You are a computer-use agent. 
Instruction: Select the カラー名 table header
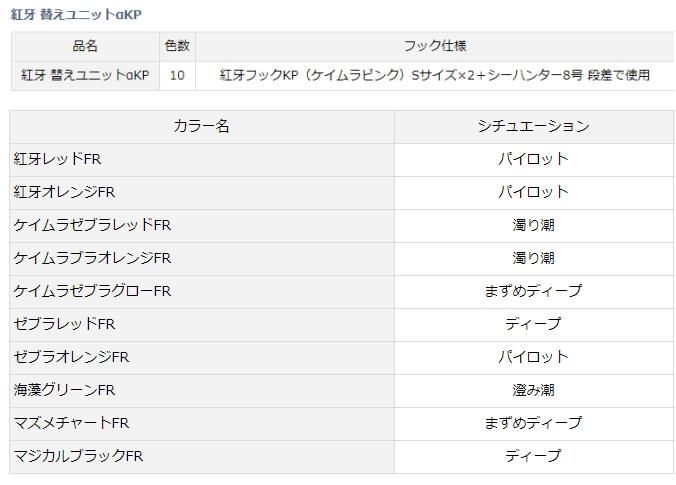(x=201, y=126)
